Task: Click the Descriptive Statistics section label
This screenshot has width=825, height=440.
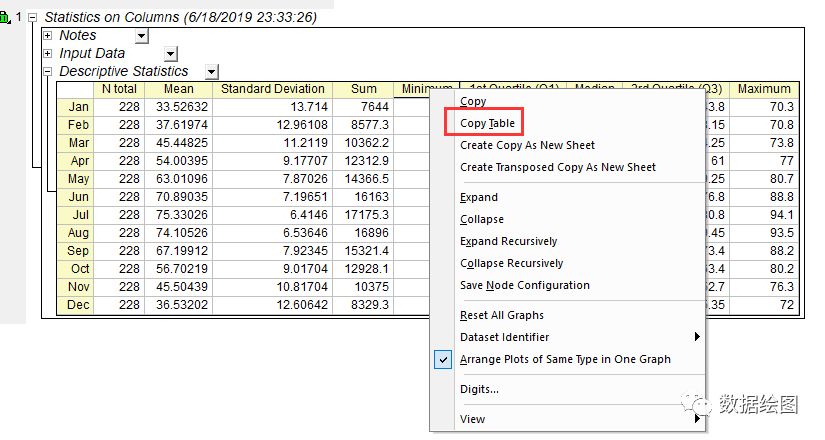Action: point(123,71)
